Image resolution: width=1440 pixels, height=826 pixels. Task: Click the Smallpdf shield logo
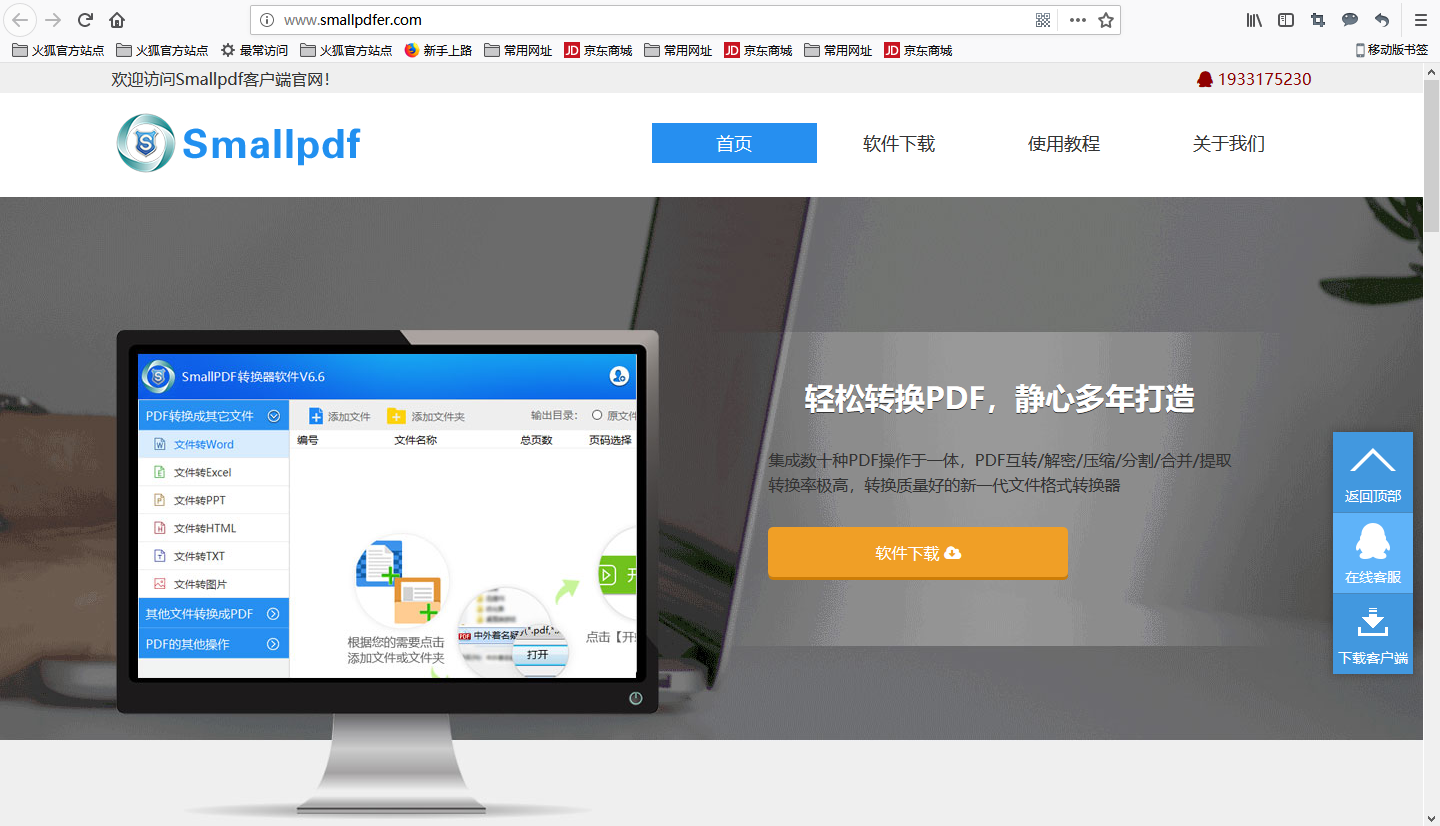146,144
